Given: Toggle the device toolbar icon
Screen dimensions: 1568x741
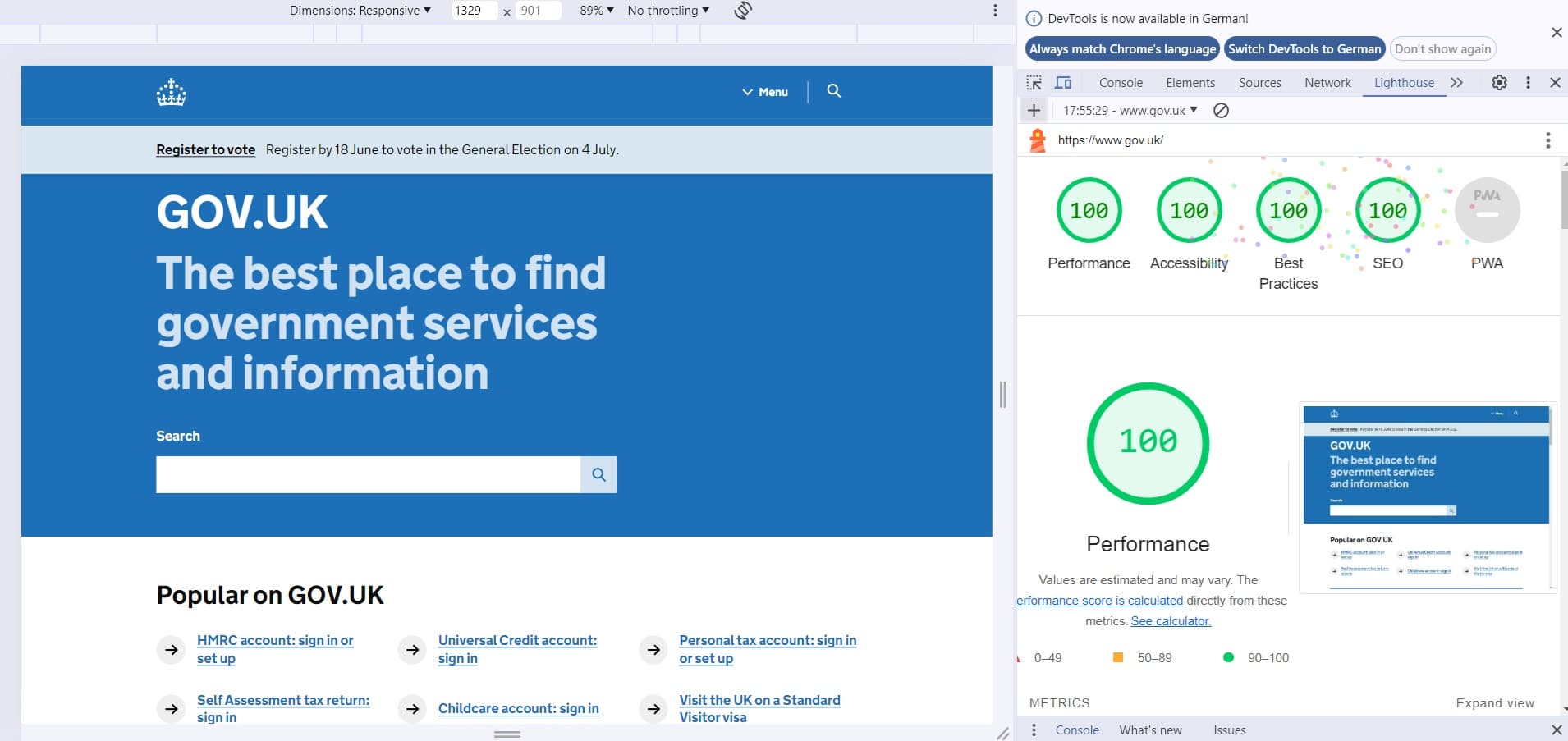Looking at the screenshot, I should (1063, 83).
